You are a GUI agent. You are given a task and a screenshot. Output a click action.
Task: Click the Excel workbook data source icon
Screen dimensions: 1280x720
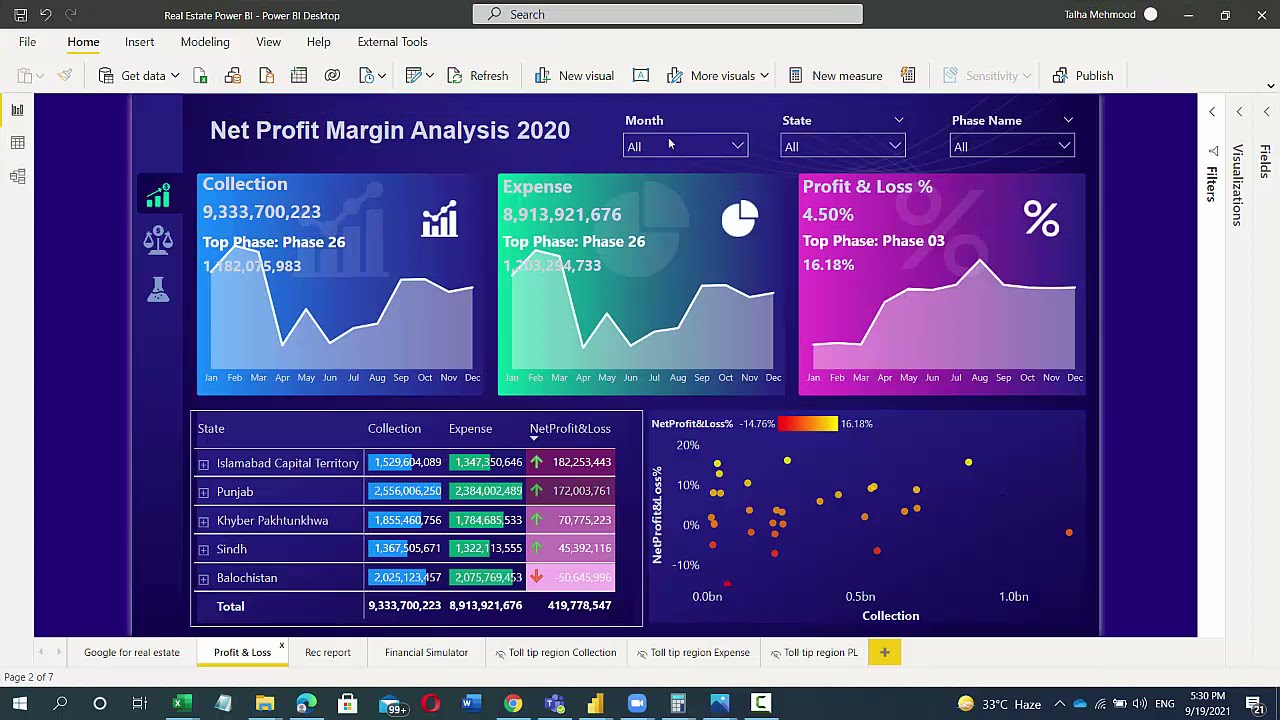tap(200, 76)
